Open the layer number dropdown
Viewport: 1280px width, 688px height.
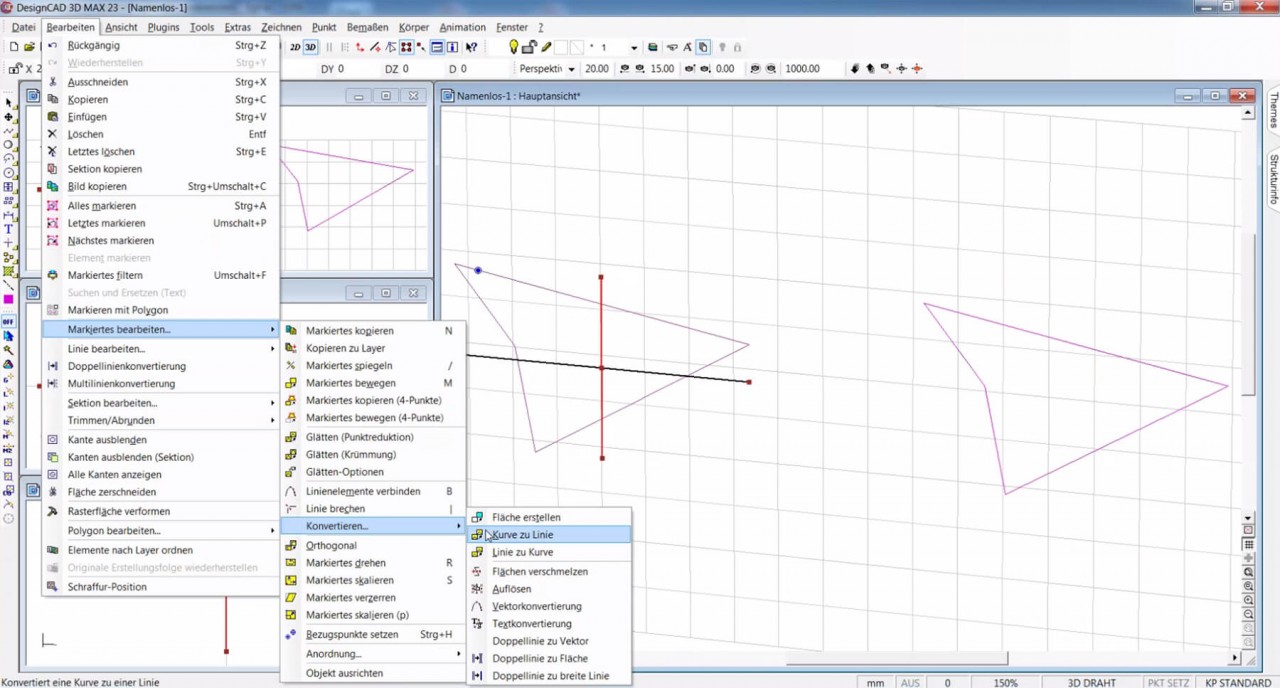point(633,48)
